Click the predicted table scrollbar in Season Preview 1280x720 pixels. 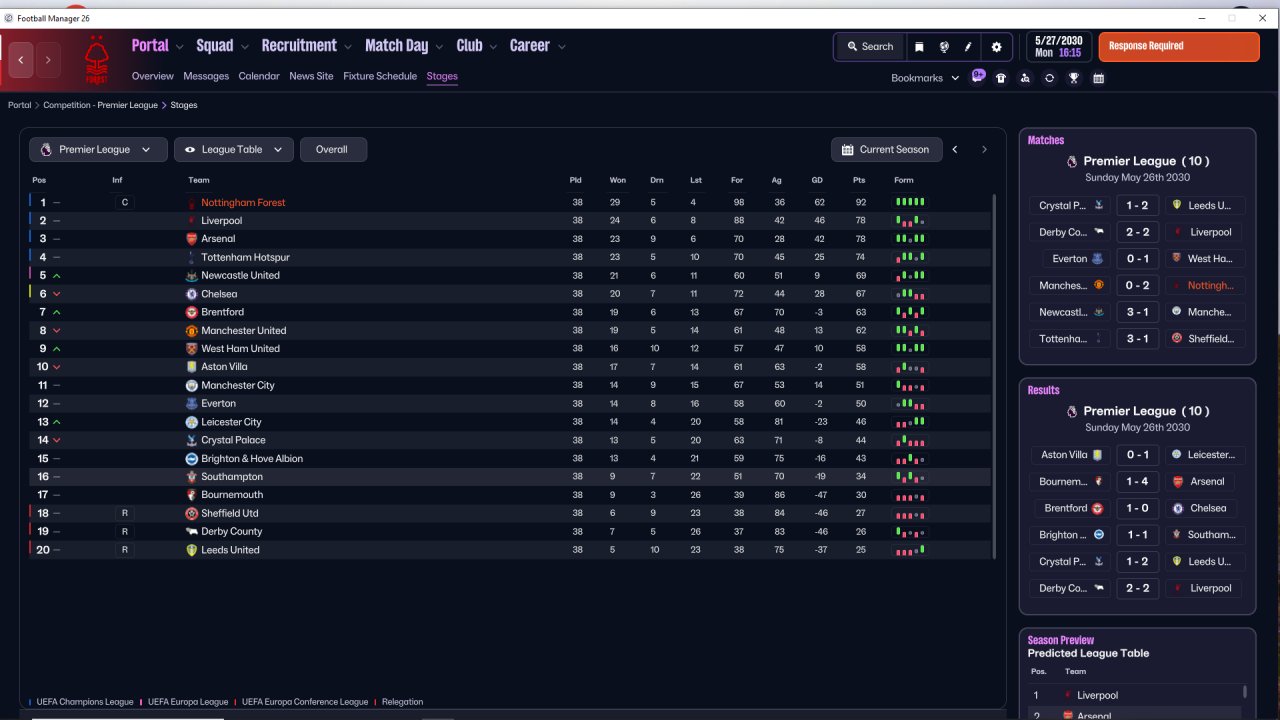1245,691
